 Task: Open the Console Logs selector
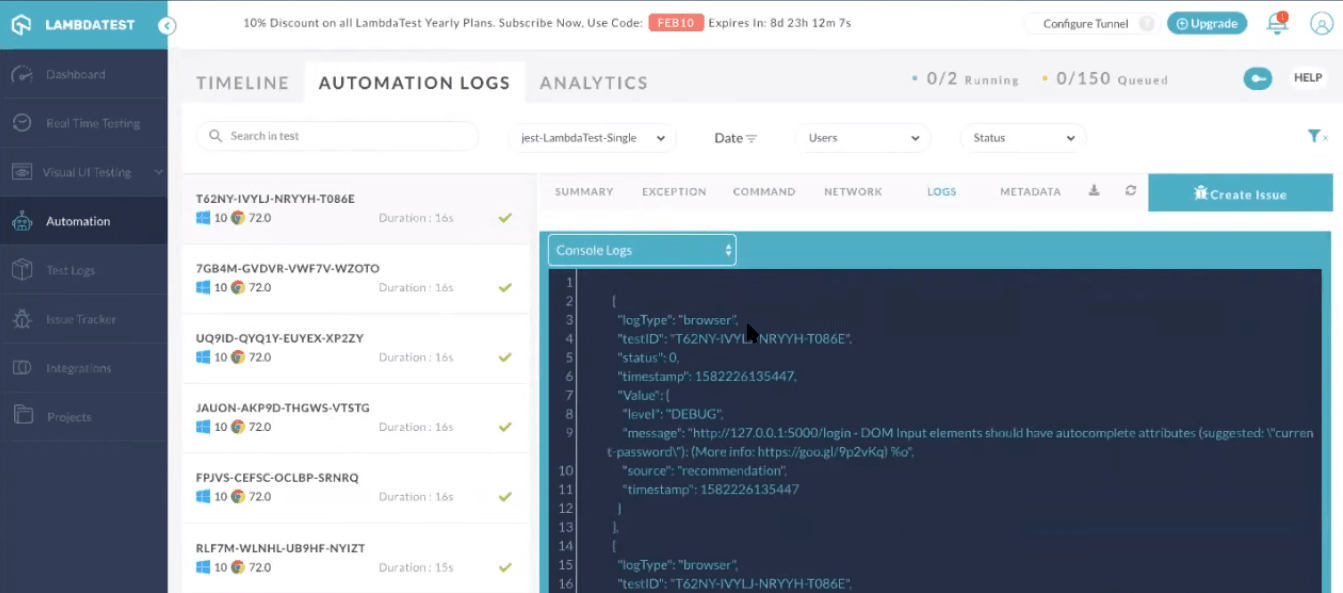point(641,250)
